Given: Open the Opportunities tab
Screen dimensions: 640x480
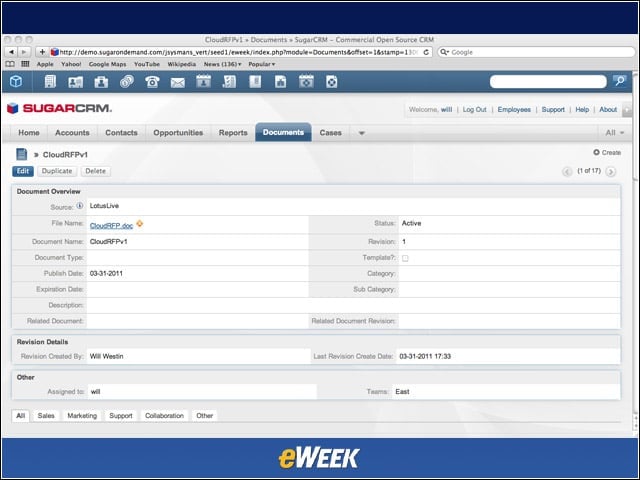Looking at the screenshot, I should [178, 133].
